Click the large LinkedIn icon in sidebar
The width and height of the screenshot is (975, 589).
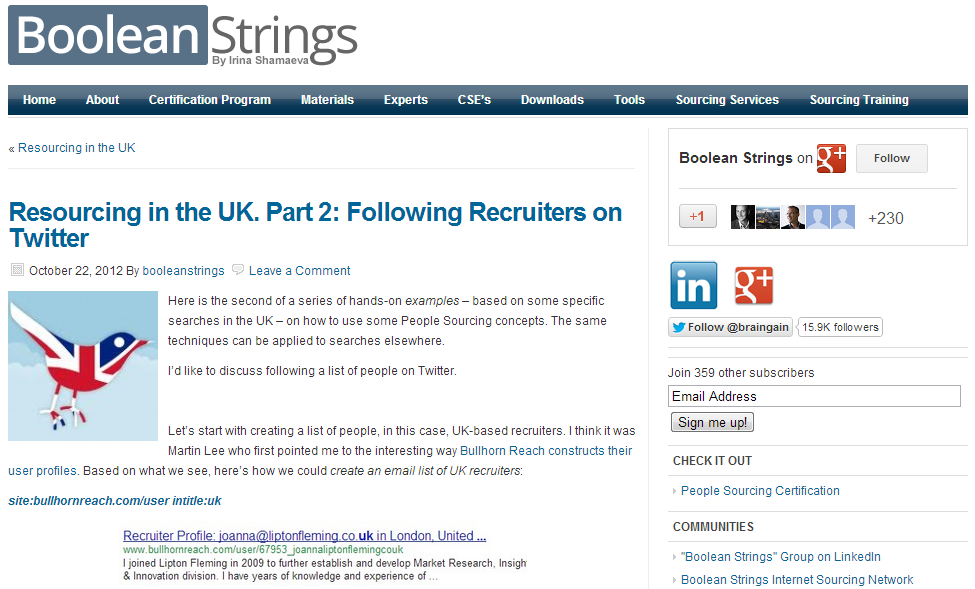point(694,285)
